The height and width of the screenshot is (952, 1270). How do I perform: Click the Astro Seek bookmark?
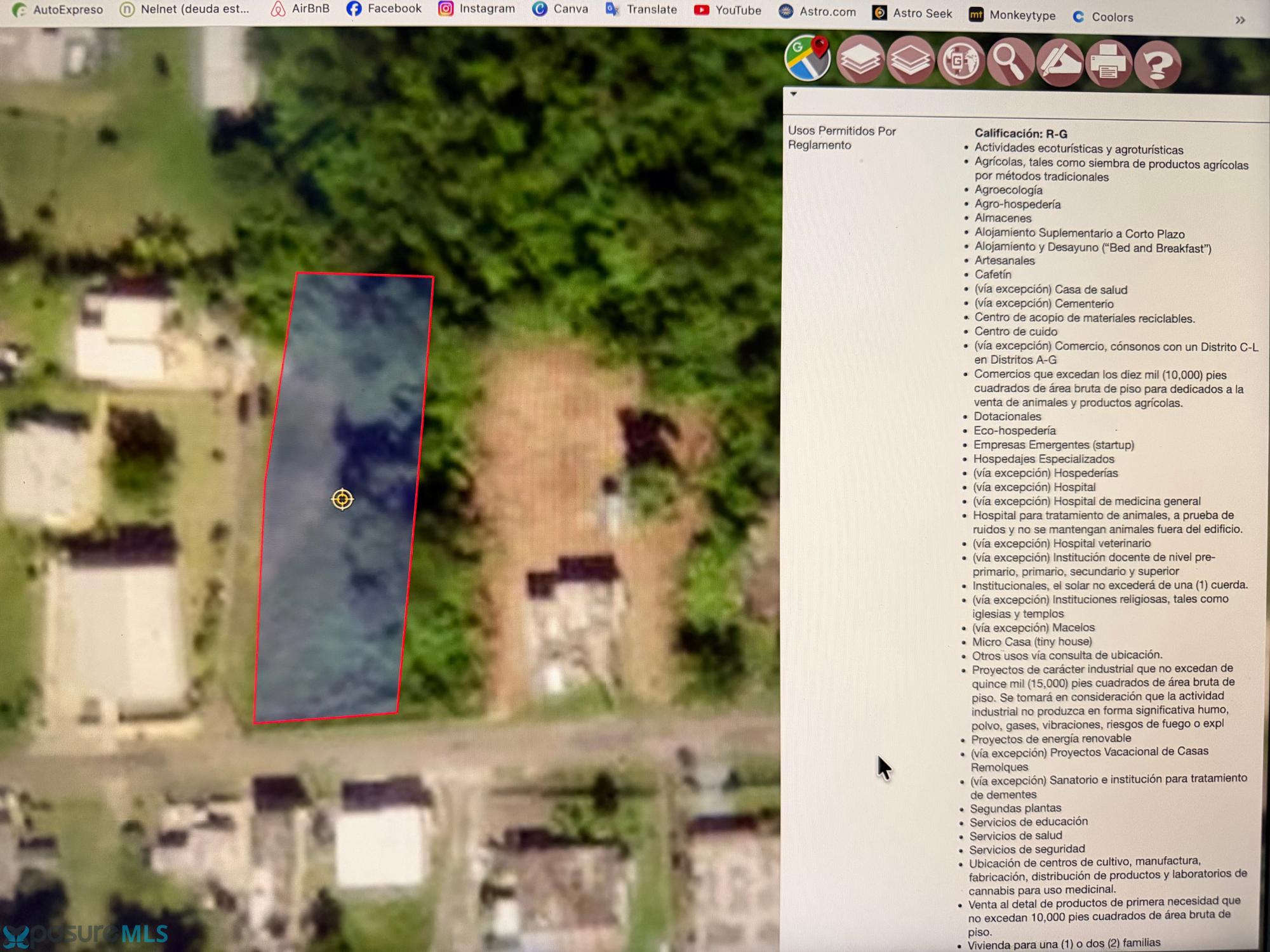[912, 13]
